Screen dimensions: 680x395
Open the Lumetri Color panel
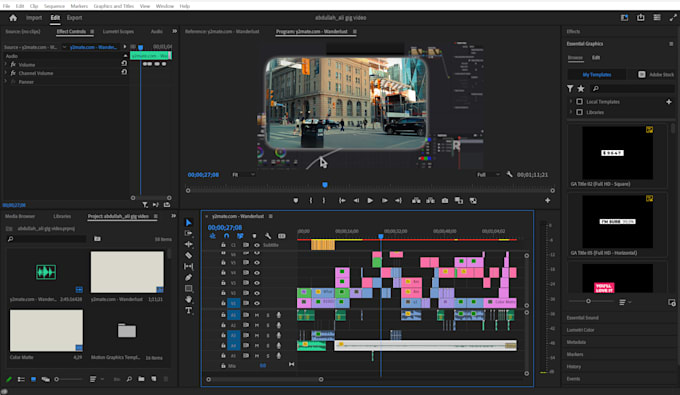click(580, 330)
